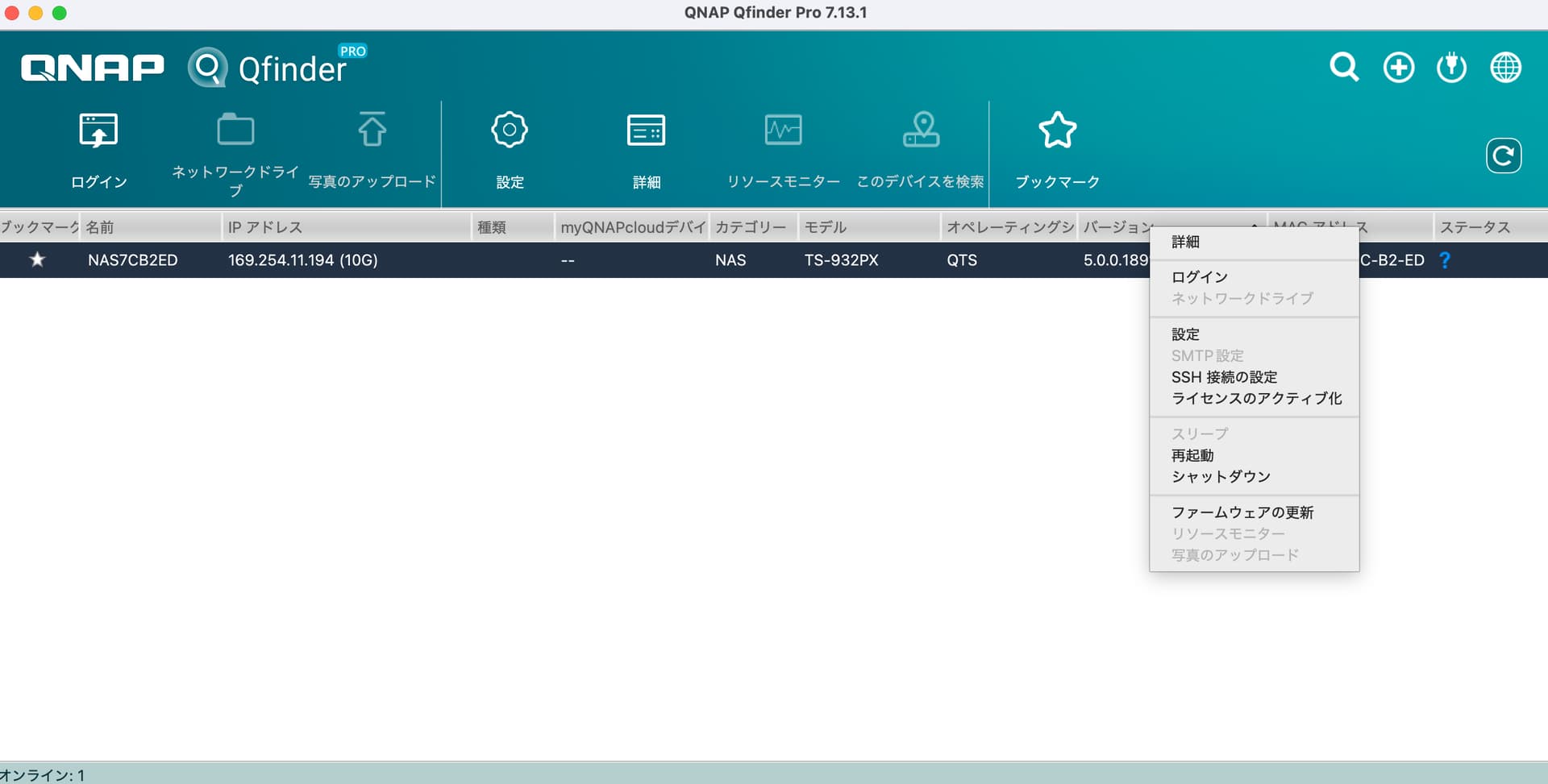Open Settings gear icon in toolbar

pyautogui.click(x=509, y=131)
